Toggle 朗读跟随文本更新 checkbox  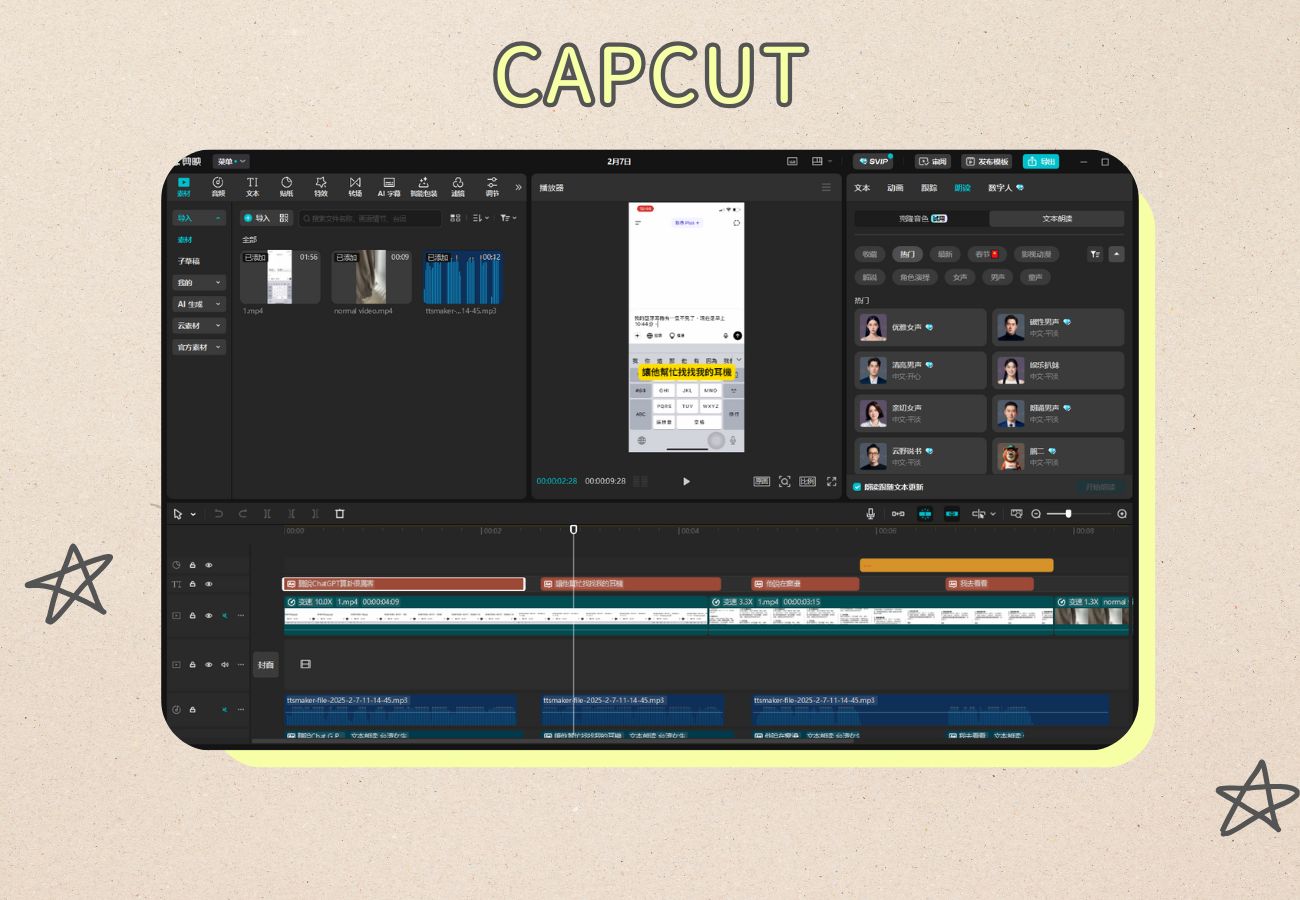(x=857, y=487)
